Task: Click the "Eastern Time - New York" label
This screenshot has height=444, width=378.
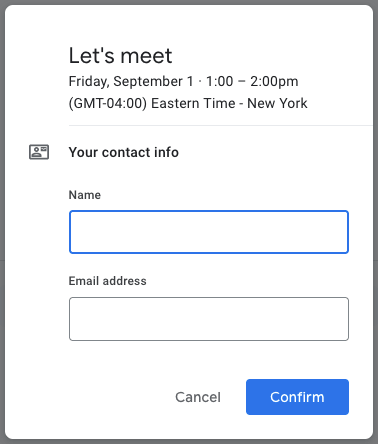Action: click(229, 104)
